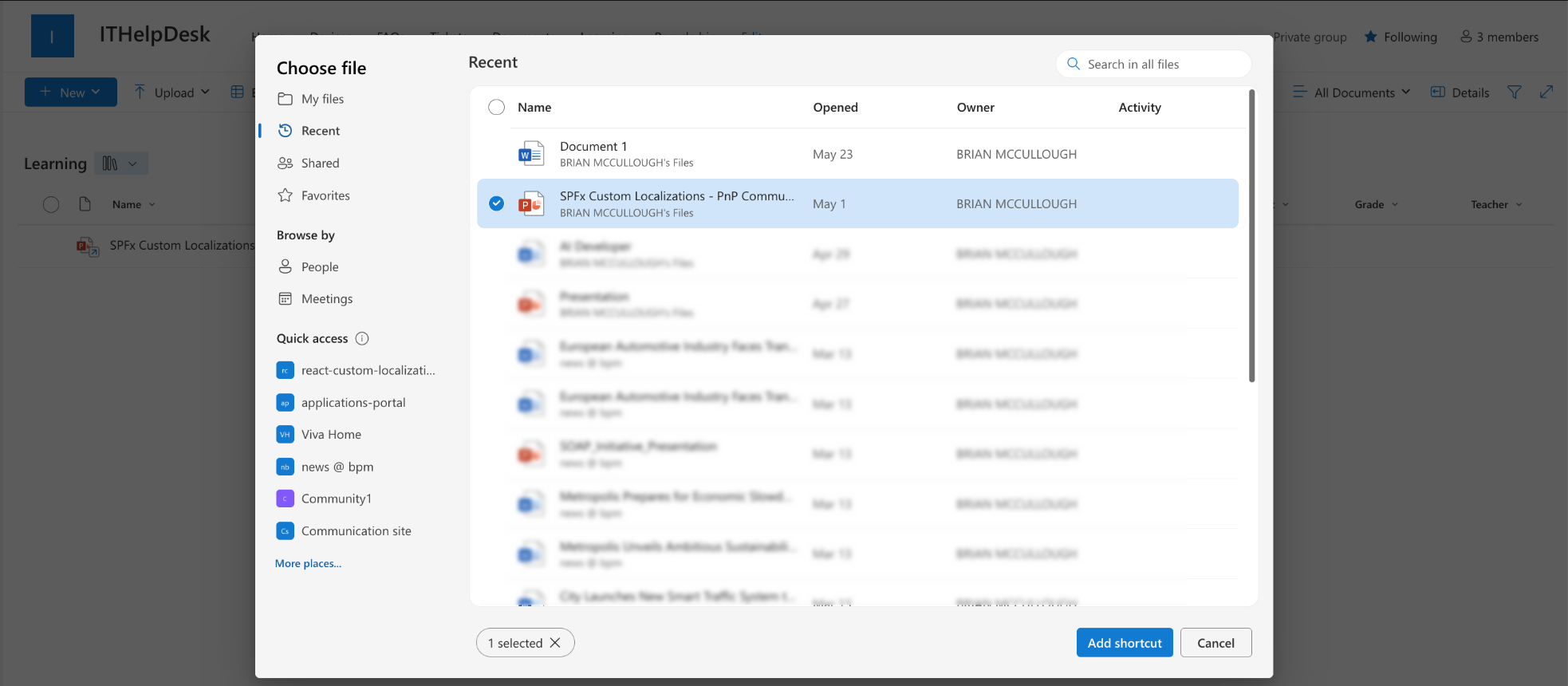Open Learning library view switcher dropdown

(121, 164)
